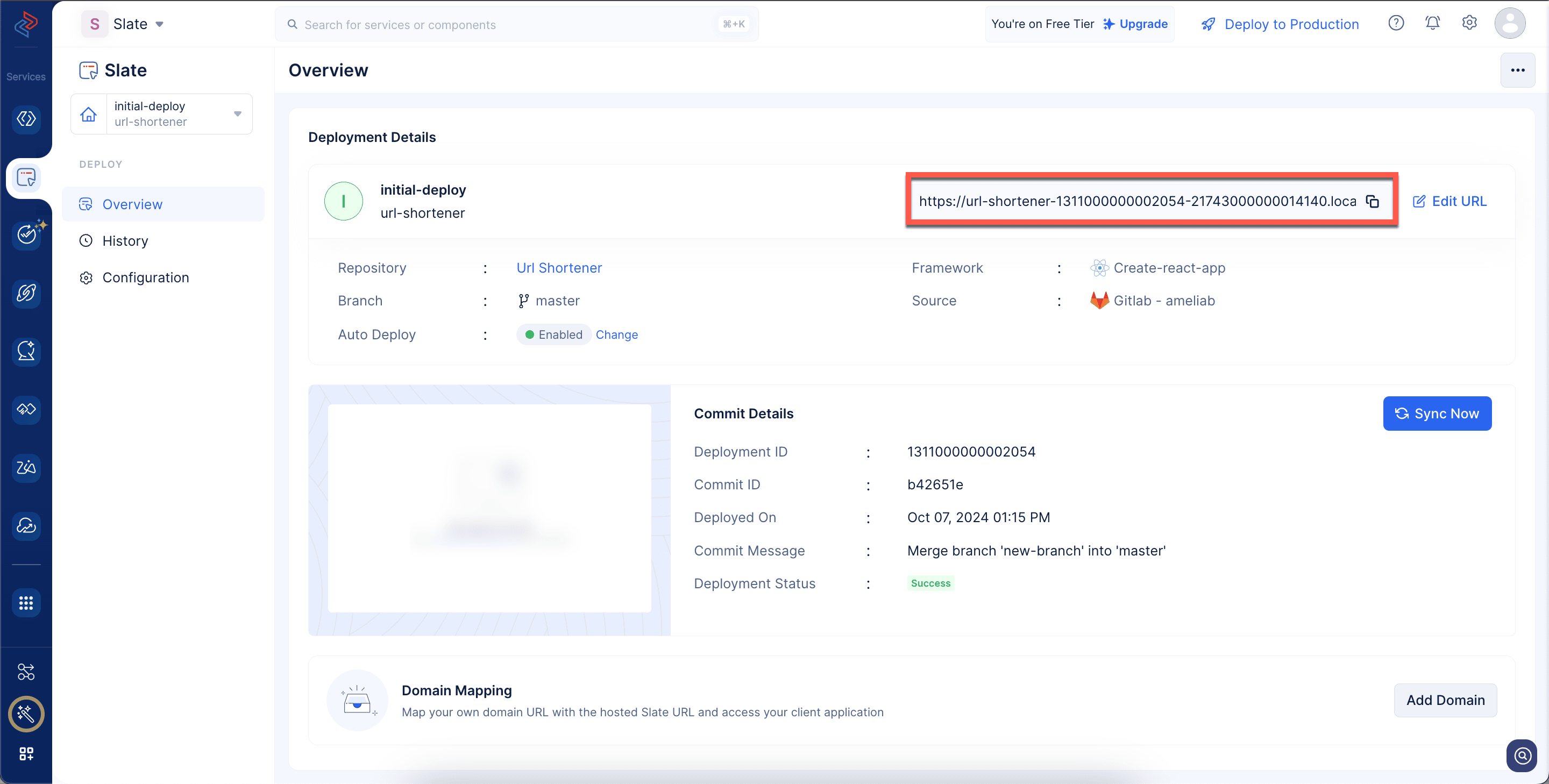
Task: Open notifications bell
Action: (1432, 24)
